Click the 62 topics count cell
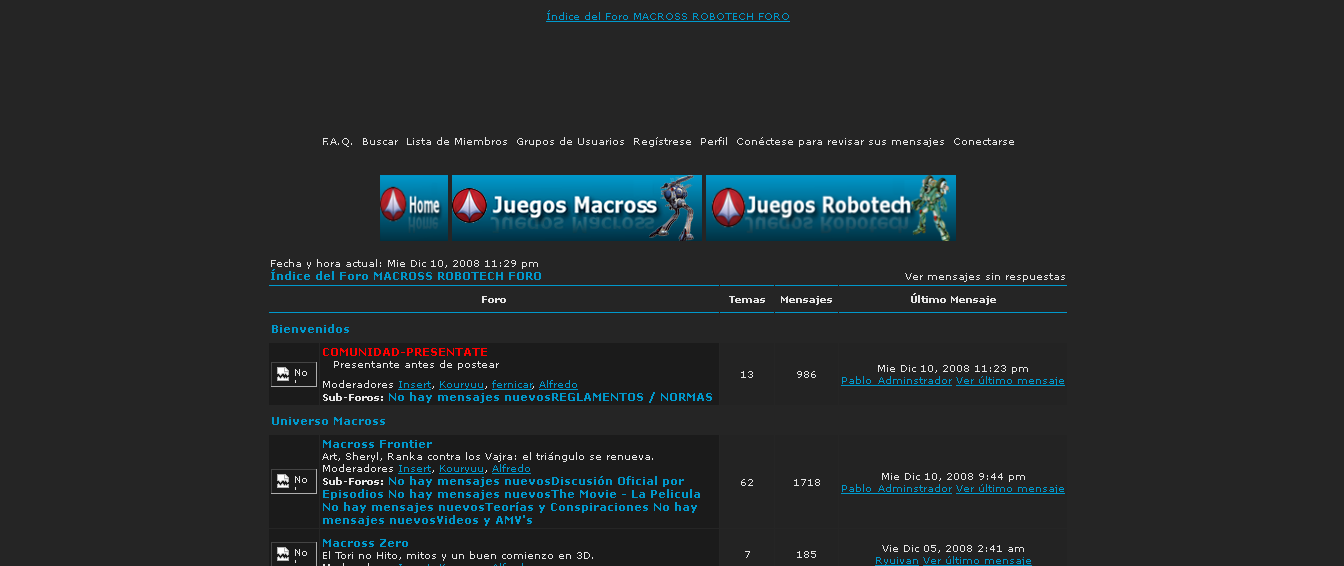Image resolution: width=1344 pixels, height=566 pixels. click(747, 483)
